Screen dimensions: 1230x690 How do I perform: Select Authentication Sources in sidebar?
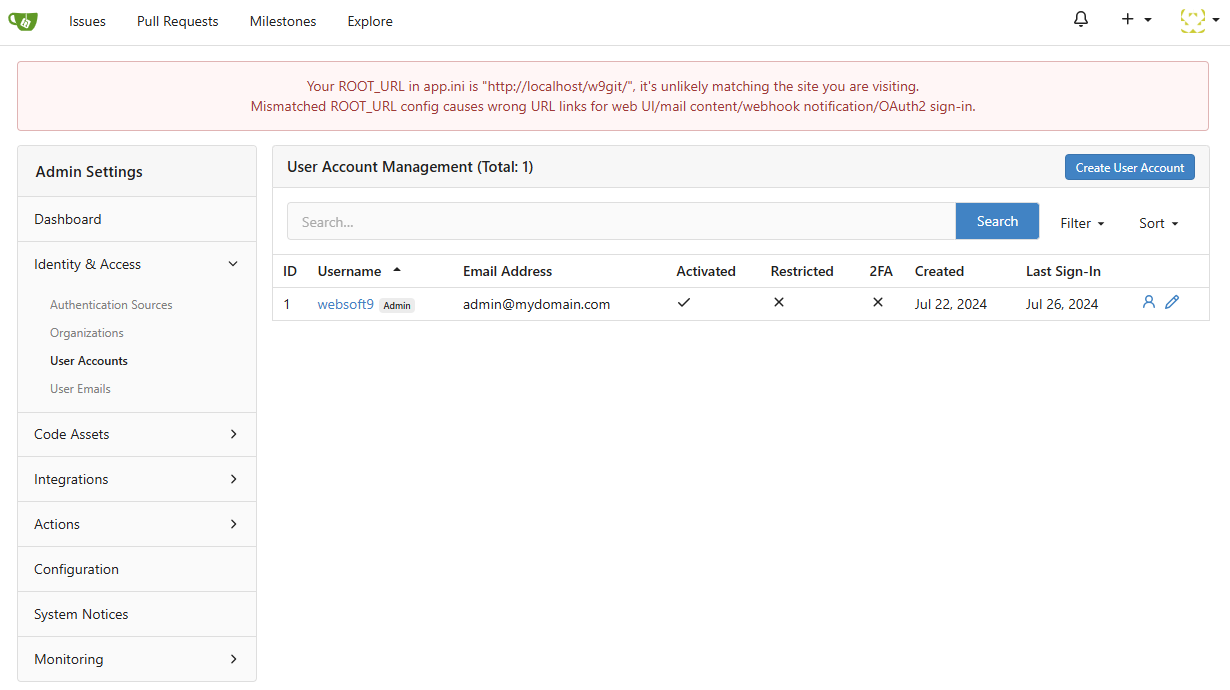tap(111, 305)
